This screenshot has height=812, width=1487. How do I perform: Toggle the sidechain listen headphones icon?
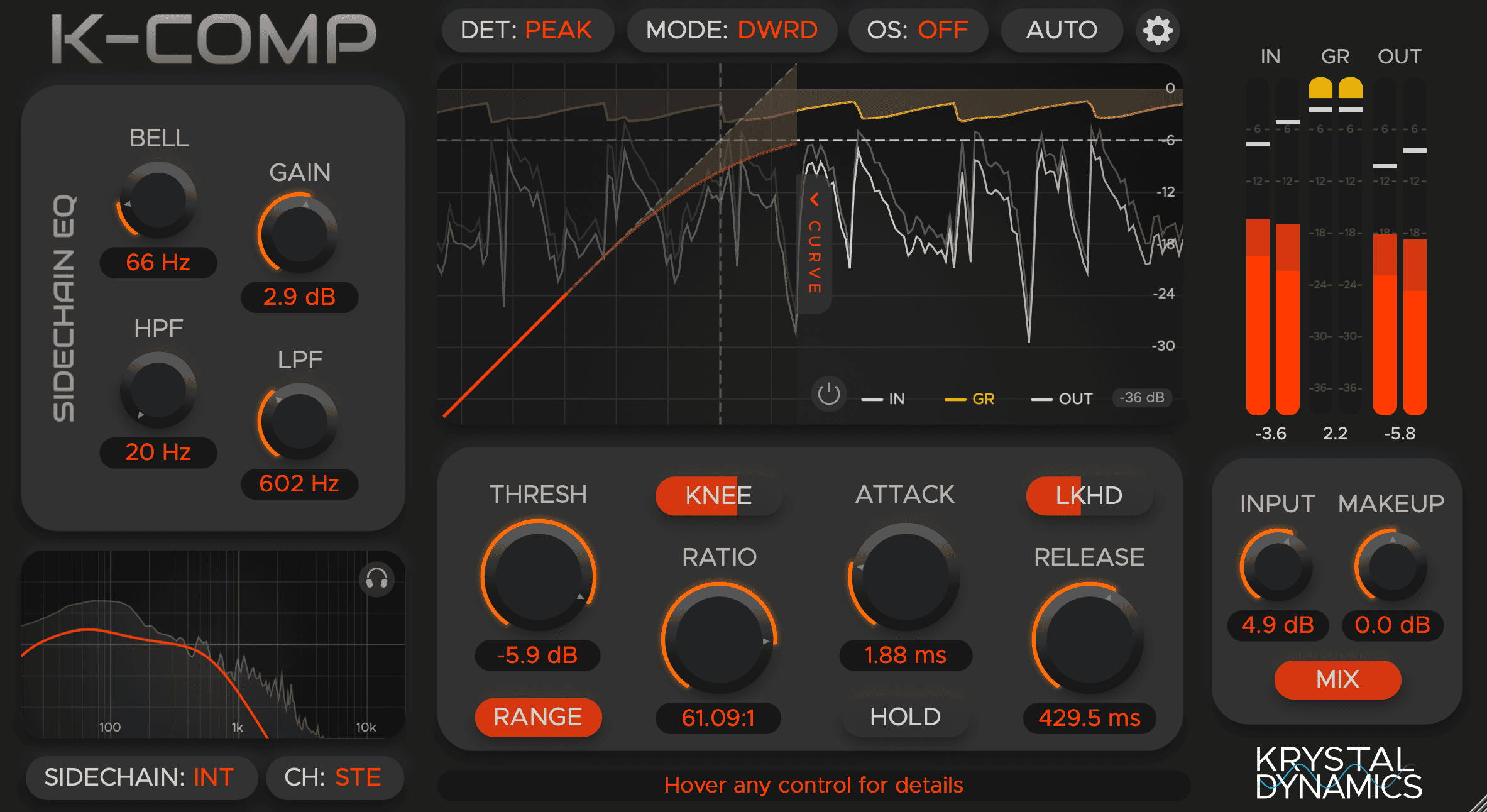point(377,579)
